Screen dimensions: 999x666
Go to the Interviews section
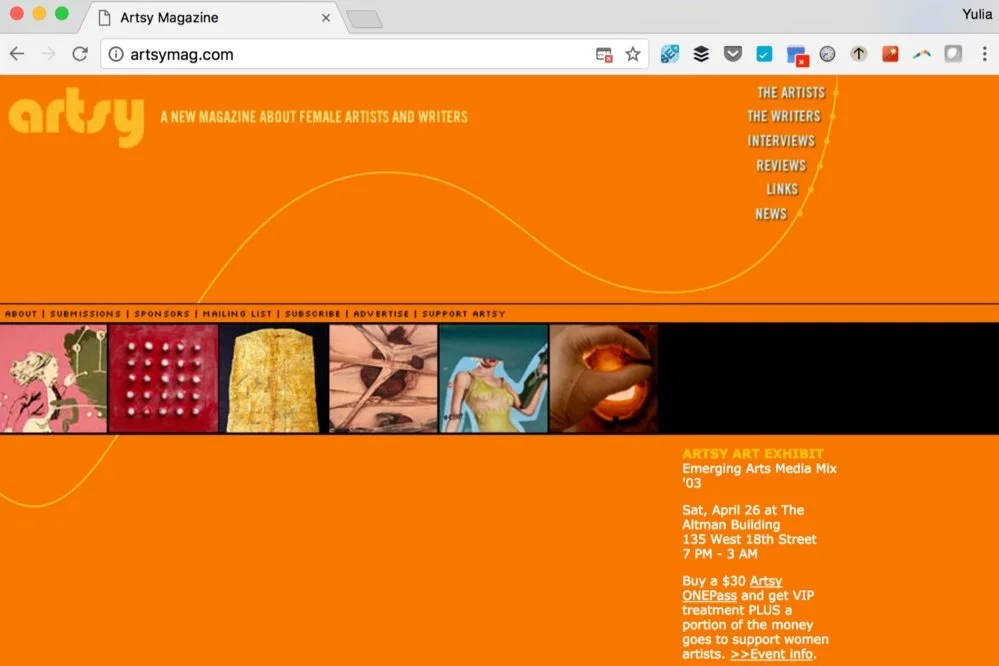coord(781,141)
